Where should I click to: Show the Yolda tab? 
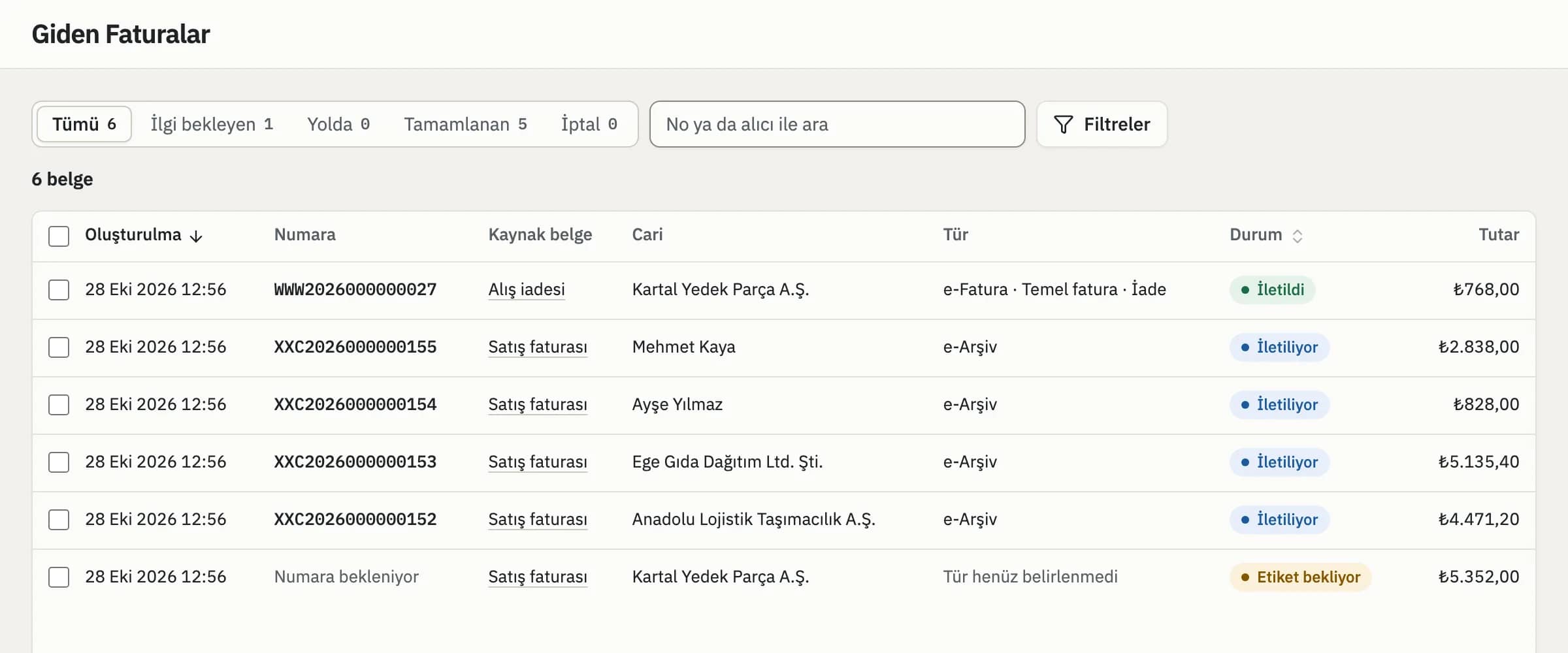click(x=338, y=124)
